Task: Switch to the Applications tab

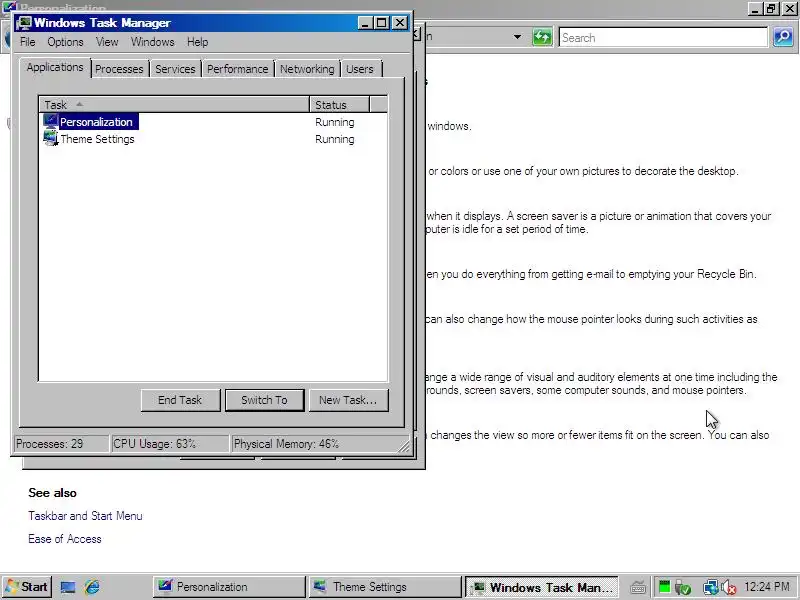Action: point(55,67)
